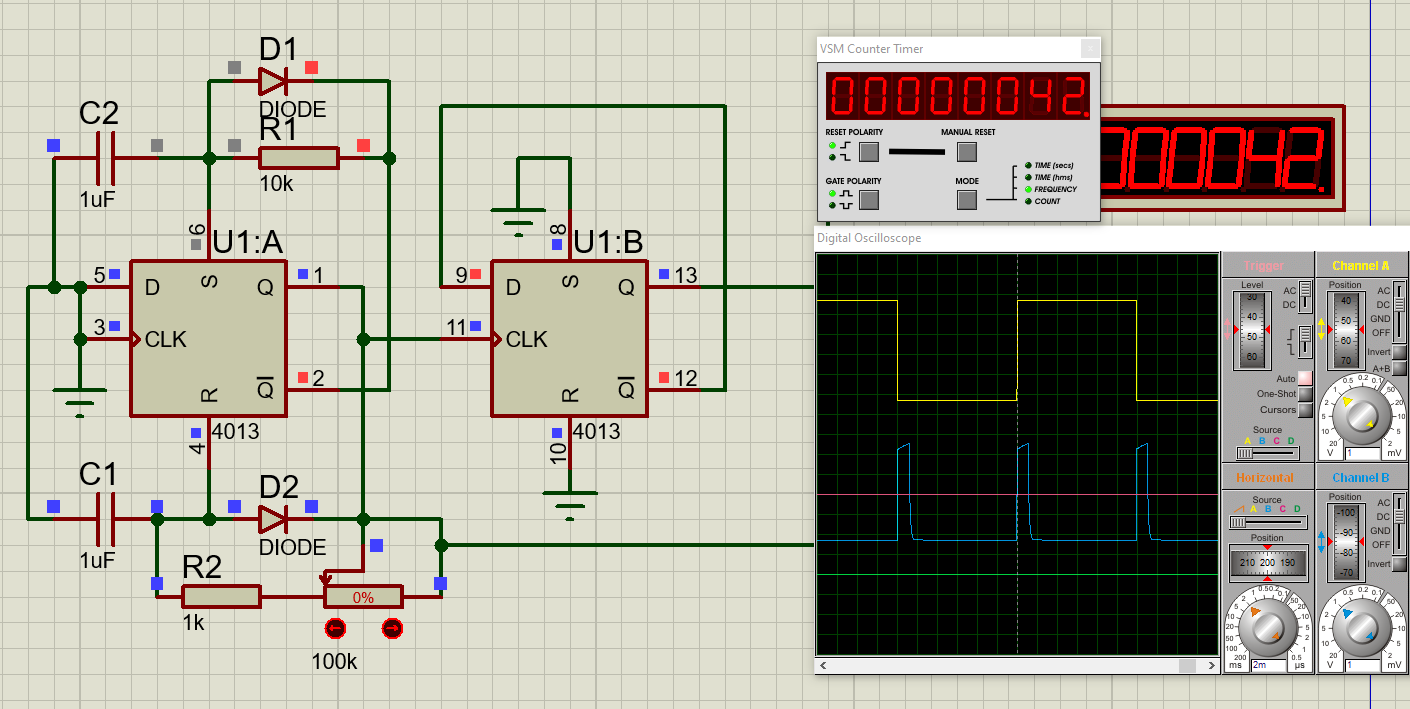Enable One-Shot trigger mode
This screenshot has height=709, width=1410.
pyautogui.click(x=1305, y=394)
